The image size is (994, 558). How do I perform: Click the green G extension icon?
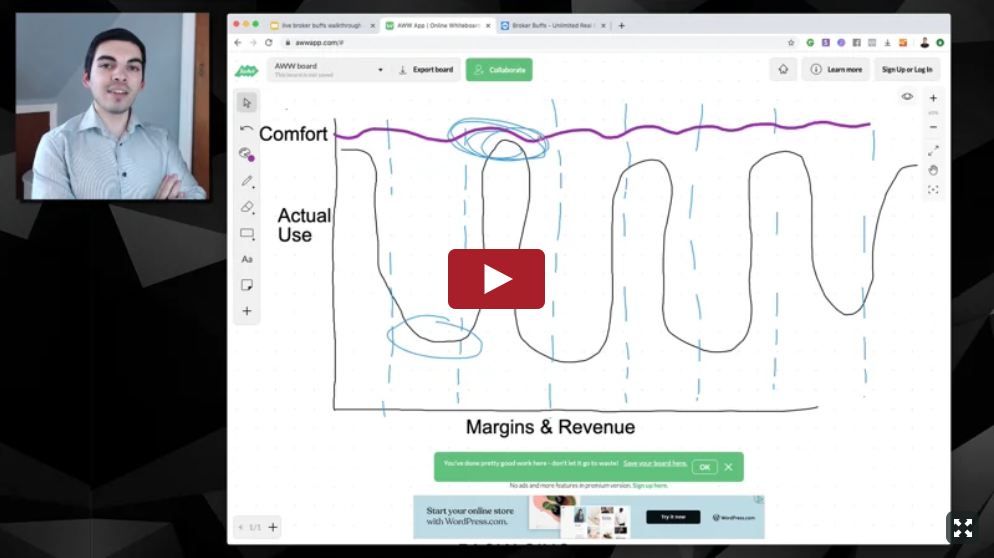pos(810,42)
